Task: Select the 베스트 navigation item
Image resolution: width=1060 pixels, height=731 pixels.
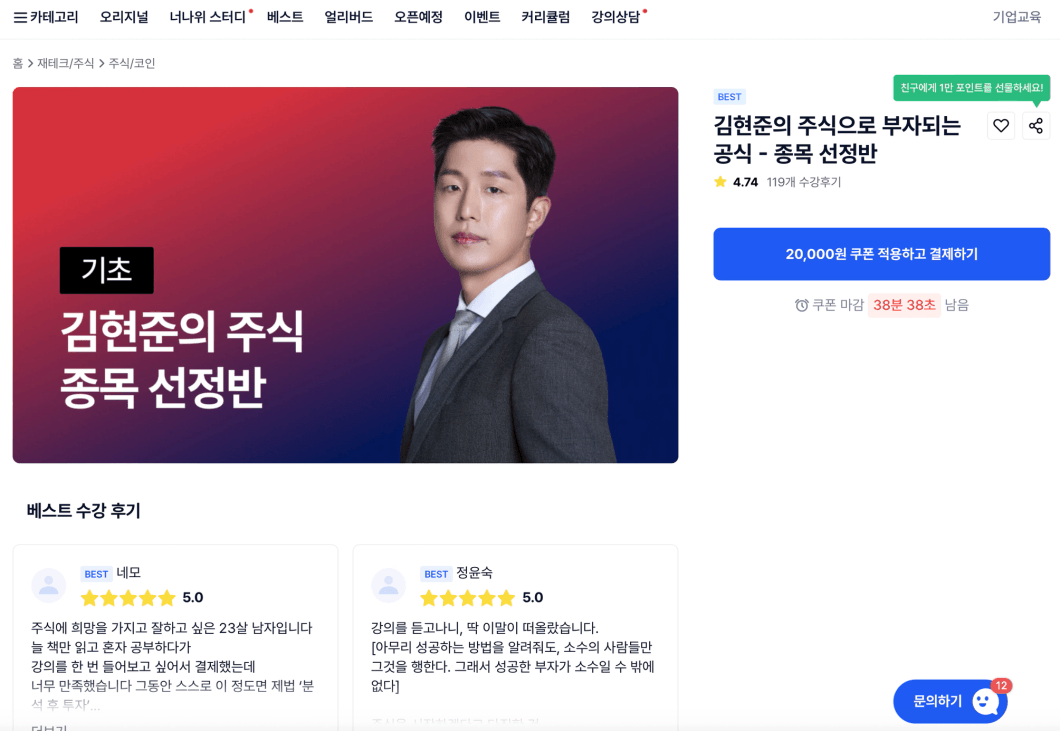Action: click(285, 17)
